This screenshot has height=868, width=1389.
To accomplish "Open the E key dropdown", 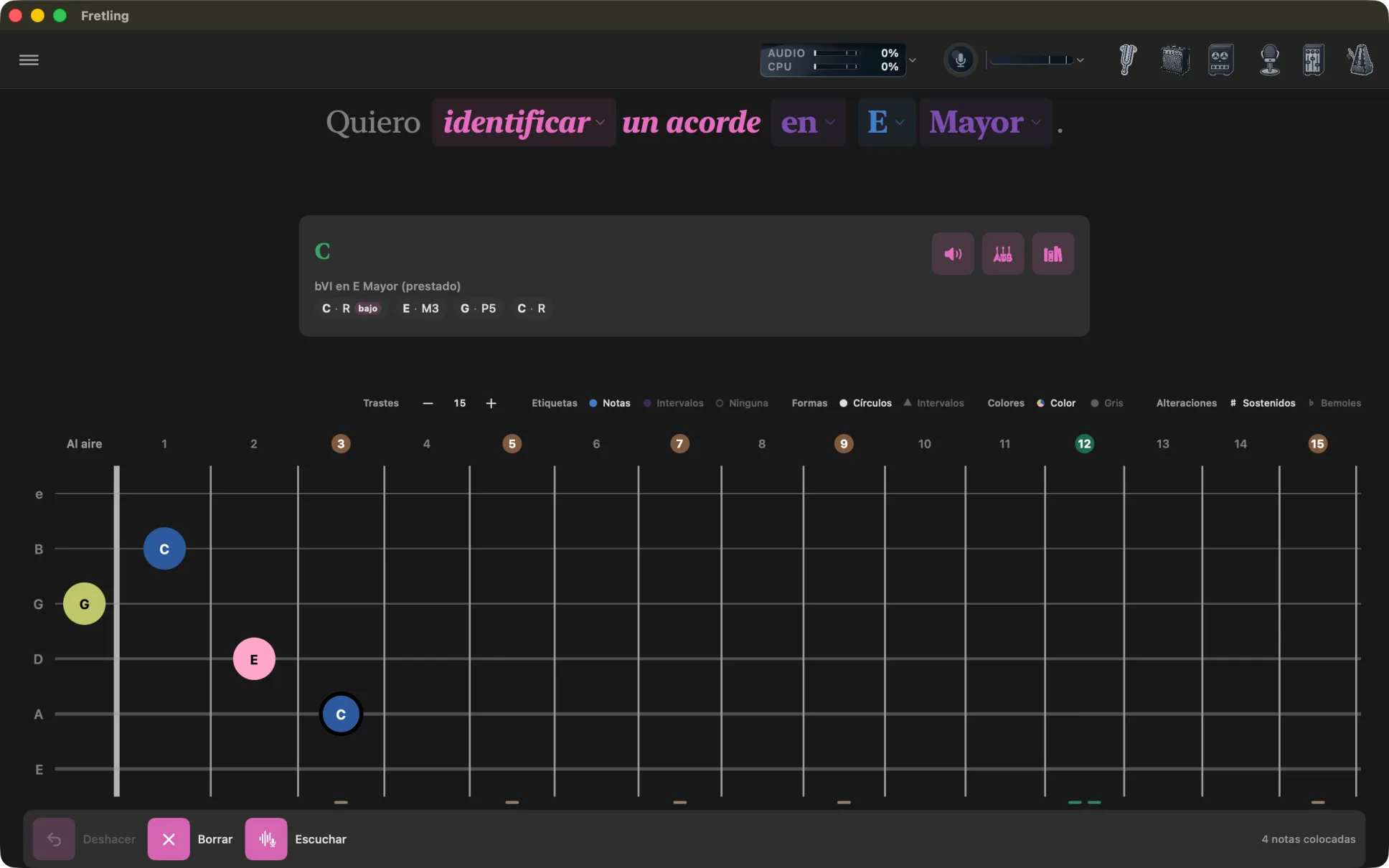I will pos(886,123).
